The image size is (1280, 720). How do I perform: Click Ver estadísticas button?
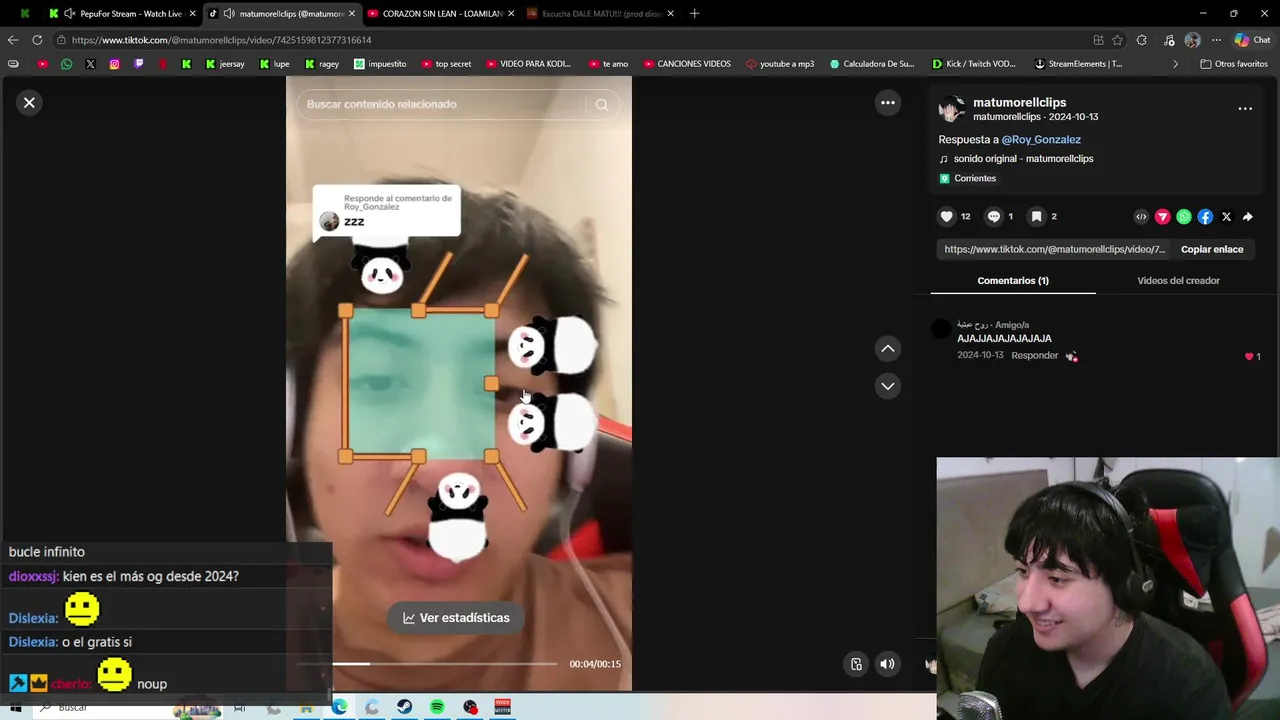[456, 618]
